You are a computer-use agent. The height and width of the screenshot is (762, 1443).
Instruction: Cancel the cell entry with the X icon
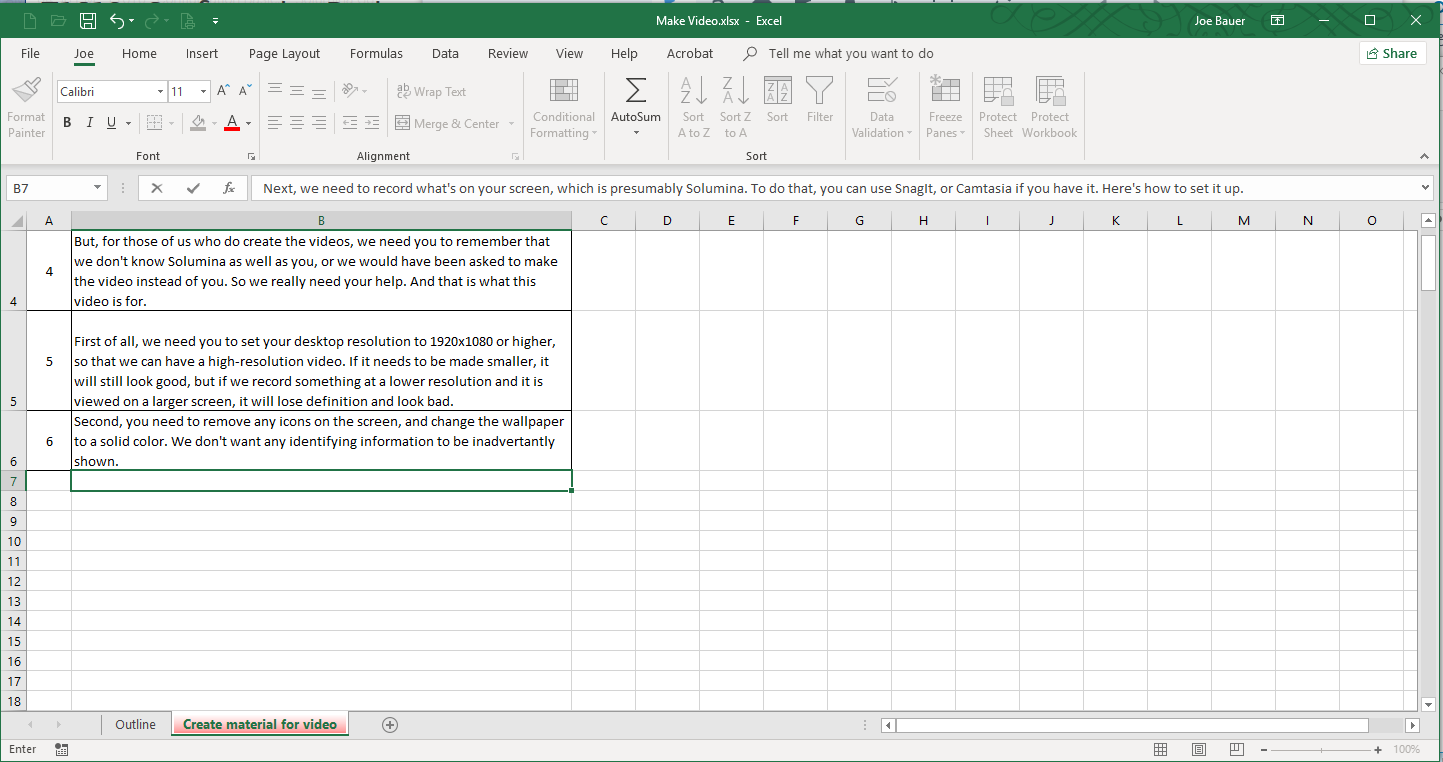pyautogui.click(x=157, y=188)
